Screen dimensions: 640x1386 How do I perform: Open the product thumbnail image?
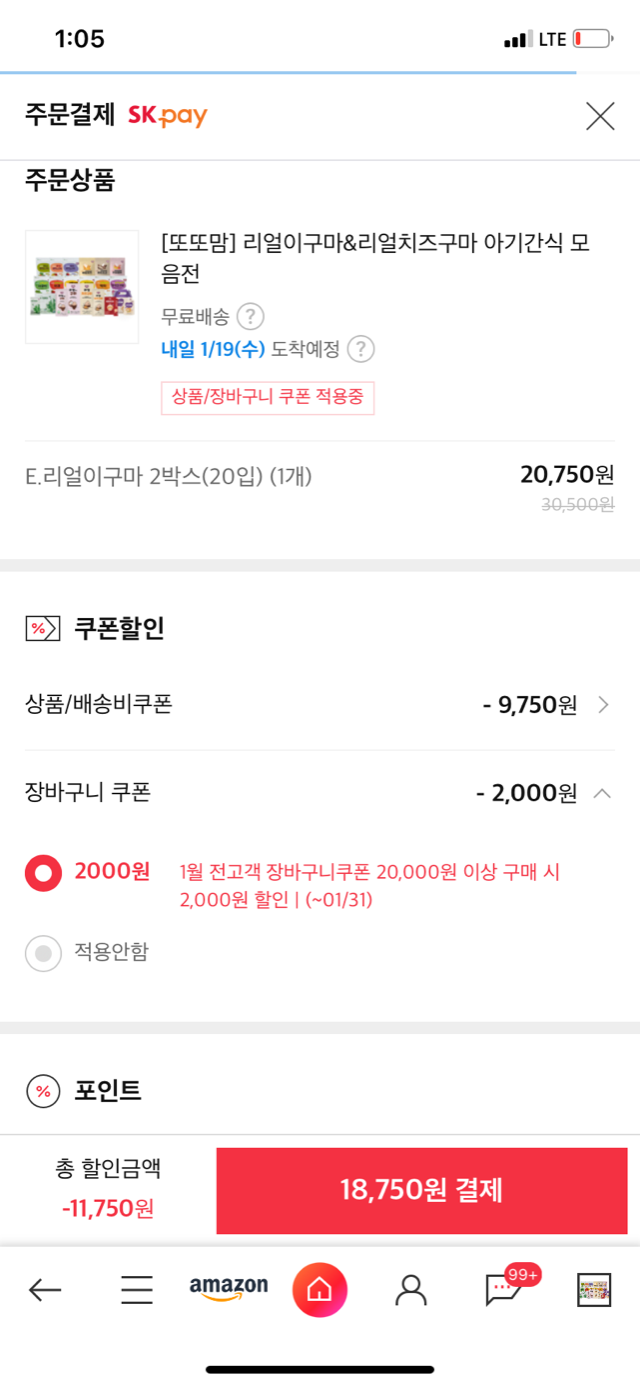82,287
